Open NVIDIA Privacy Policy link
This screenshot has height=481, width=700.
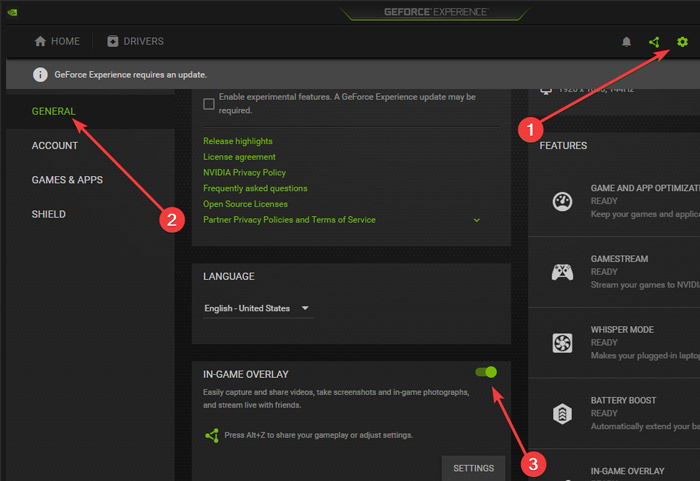coord(244,172)
